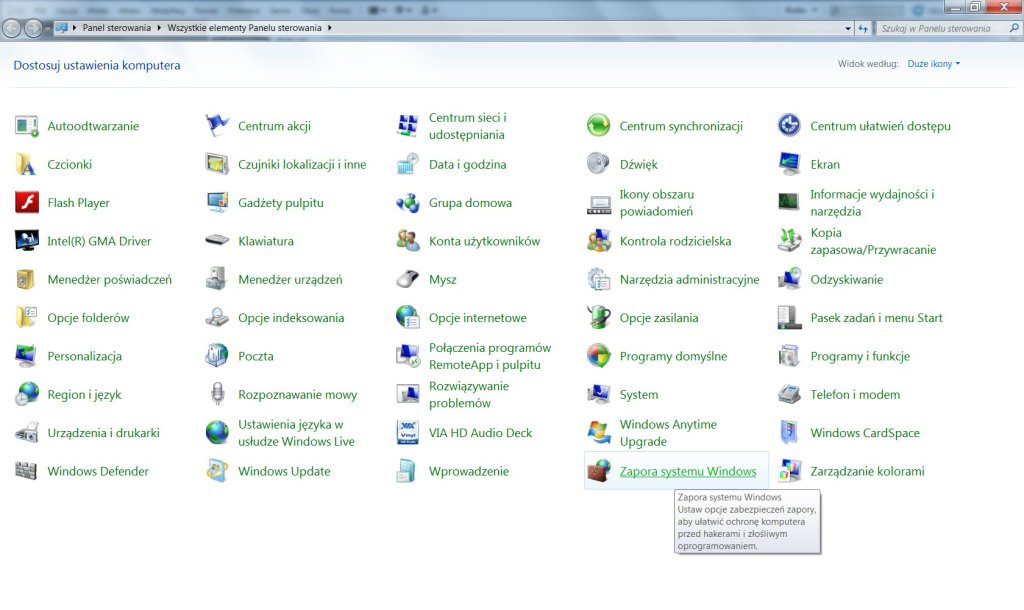Click the Klawiatura keyboard icon

coord(217,241)
